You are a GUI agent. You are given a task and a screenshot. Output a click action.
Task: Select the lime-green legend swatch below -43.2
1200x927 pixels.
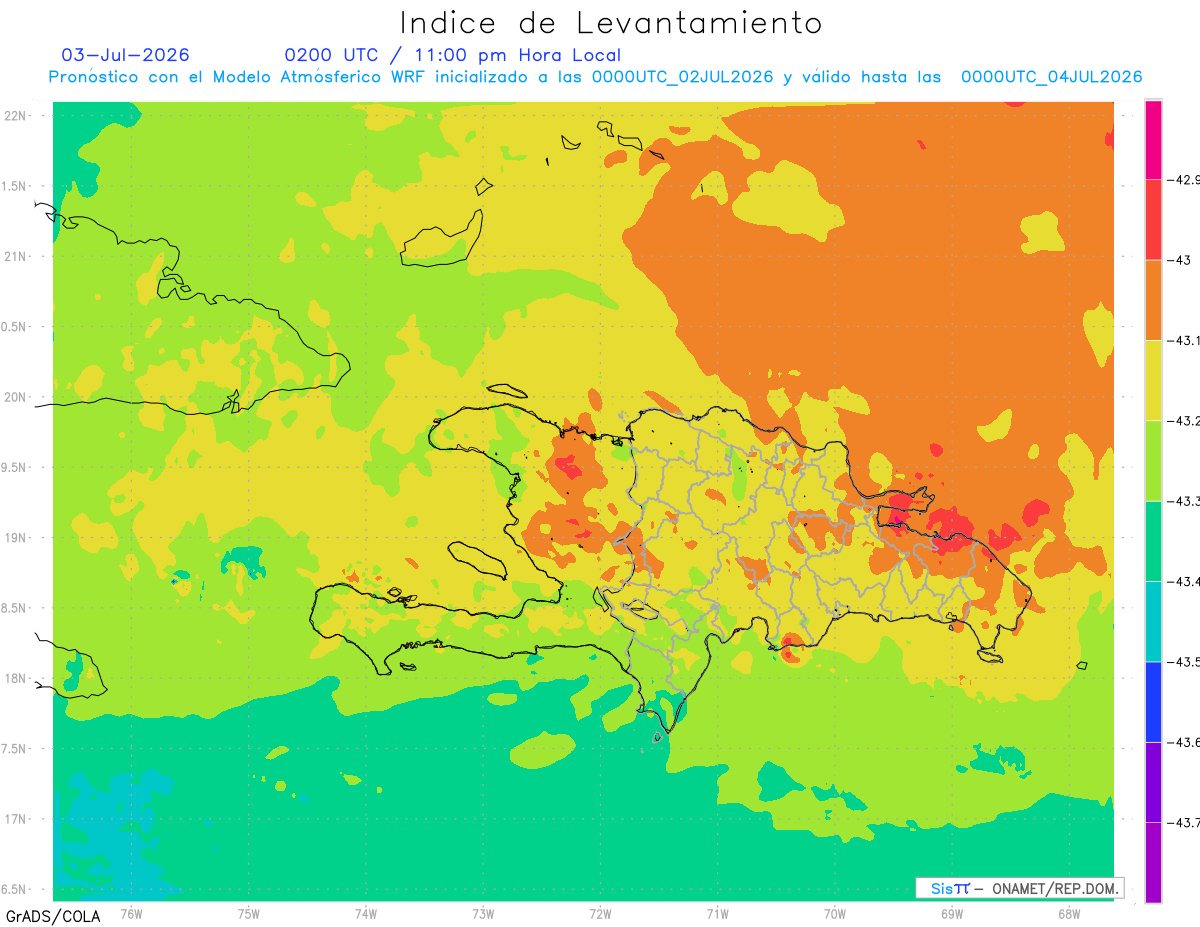1153,461
